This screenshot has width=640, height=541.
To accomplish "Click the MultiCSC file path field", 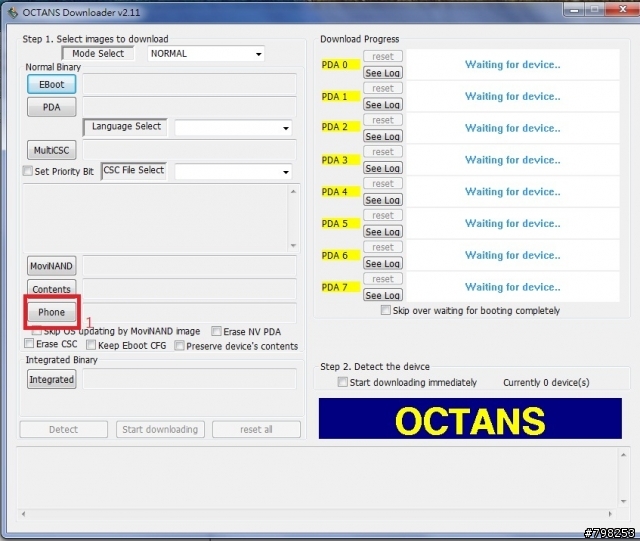I will point(189,150).
